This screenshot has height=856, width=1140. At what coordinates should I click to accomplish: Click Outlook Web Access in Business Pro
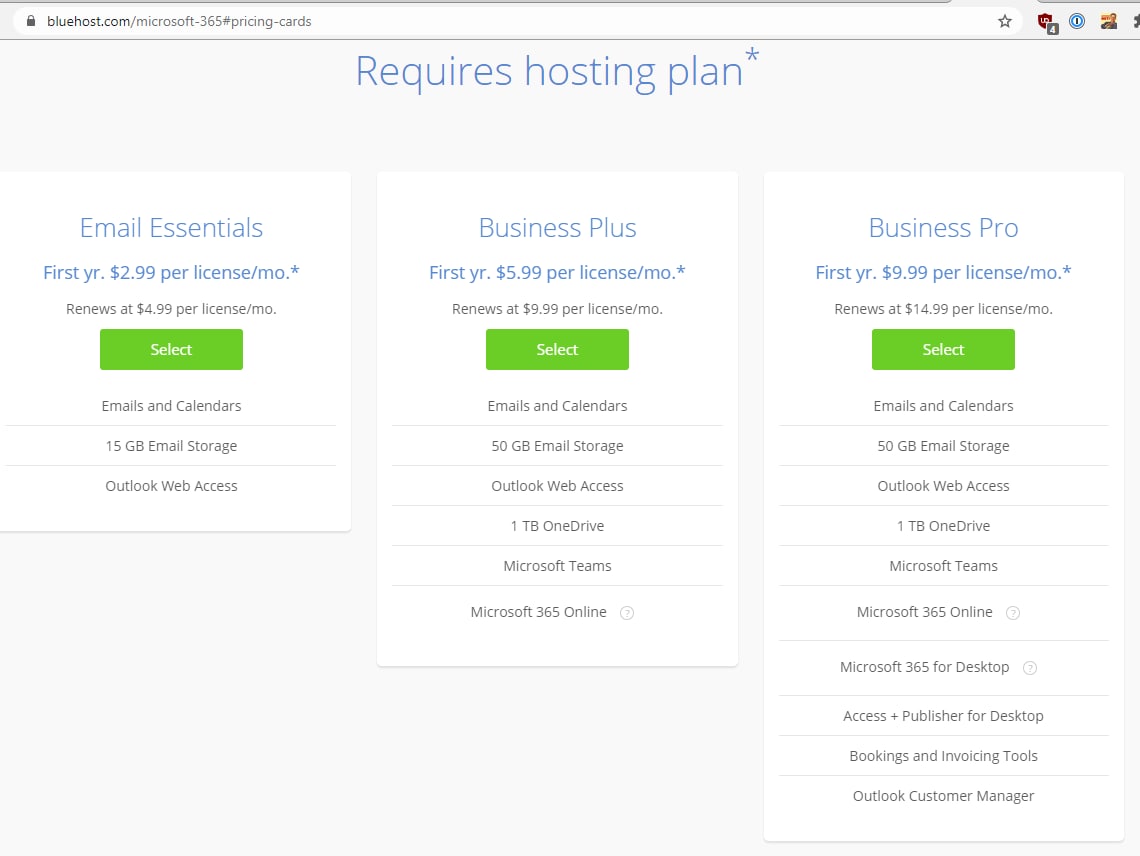pyautogui.click(x=944, y=486)
